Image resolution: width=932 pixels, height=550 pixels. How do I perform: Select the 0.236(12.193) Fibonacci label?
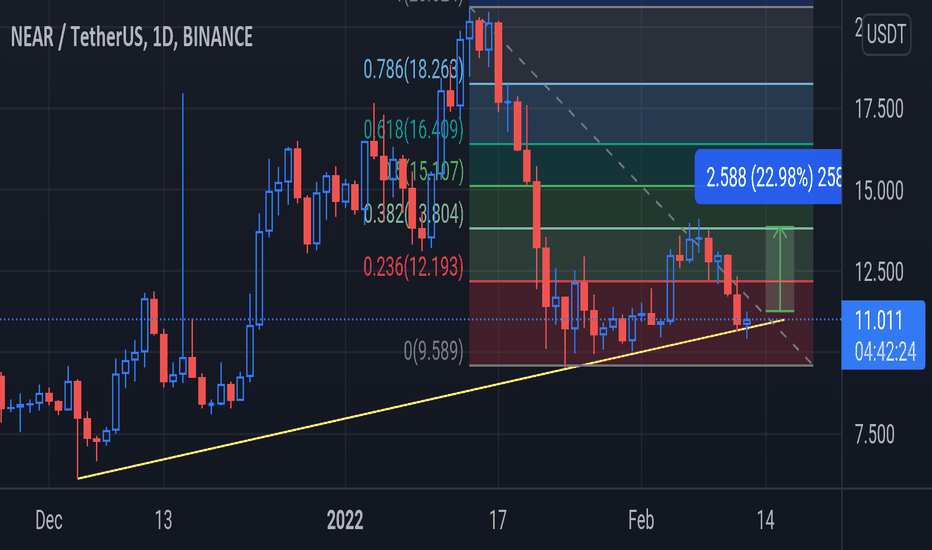[x=413, y=266]
